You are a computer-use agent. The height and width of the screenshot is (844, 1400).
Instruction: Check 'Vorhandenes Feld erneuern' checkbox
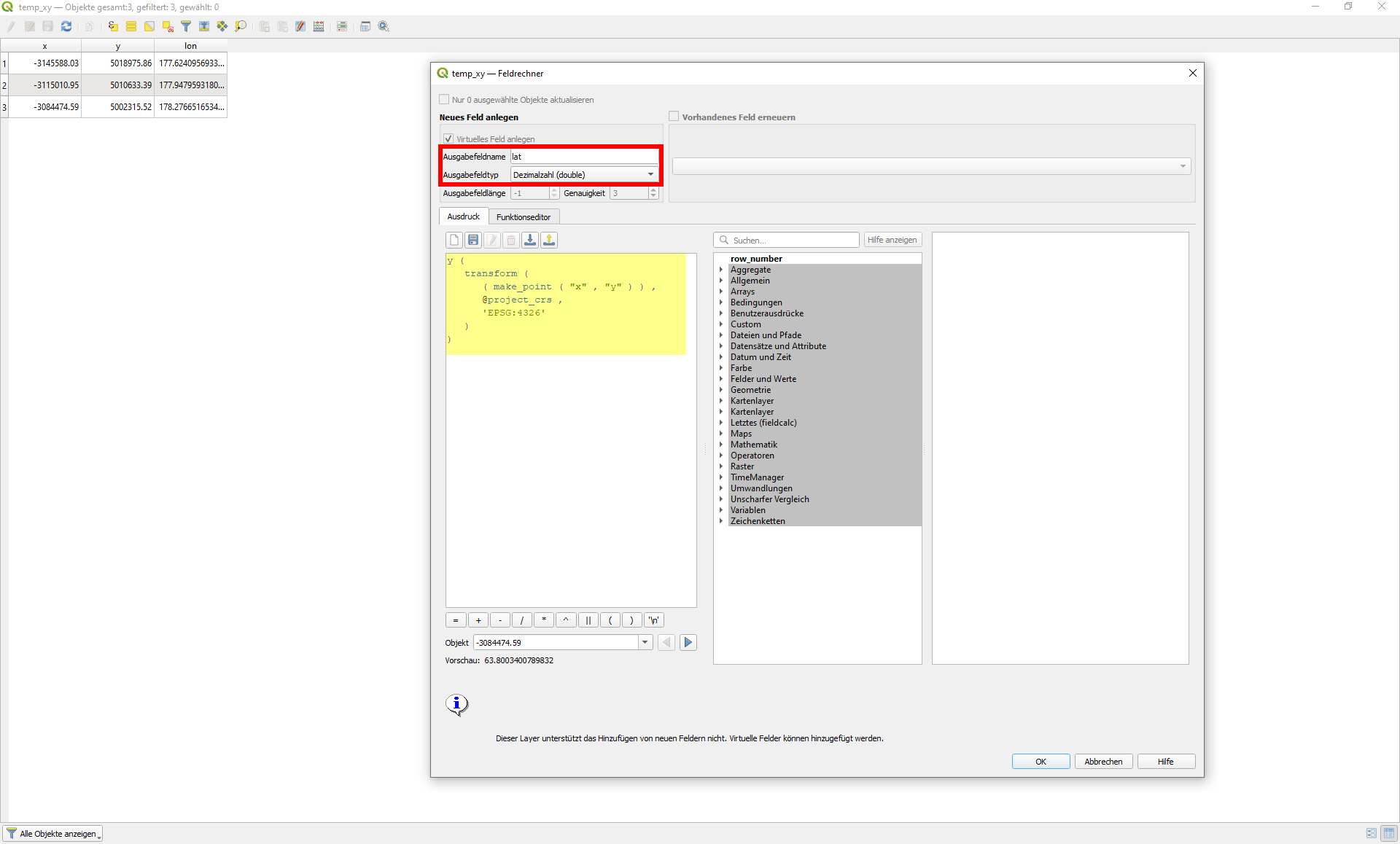tap(674, 117)
